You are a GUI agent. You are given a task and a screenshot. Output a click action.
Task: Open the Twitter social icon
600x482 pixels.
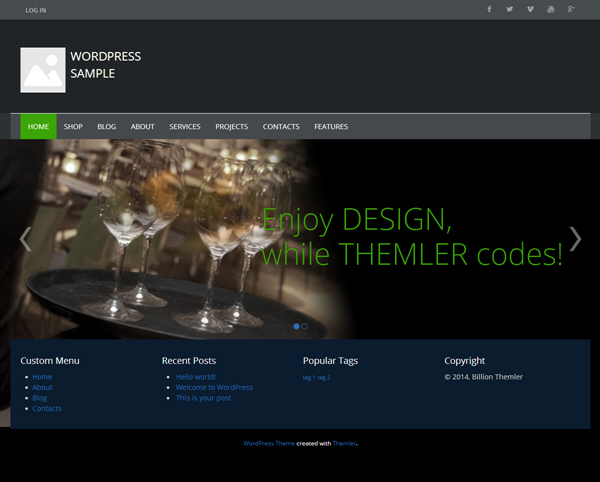pos(509,10)
